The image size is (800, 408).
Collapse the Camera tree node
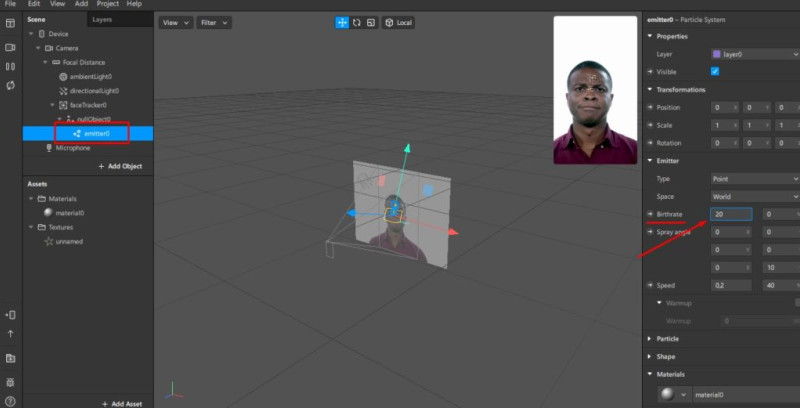pyautogui.click(x=38, y=48)
